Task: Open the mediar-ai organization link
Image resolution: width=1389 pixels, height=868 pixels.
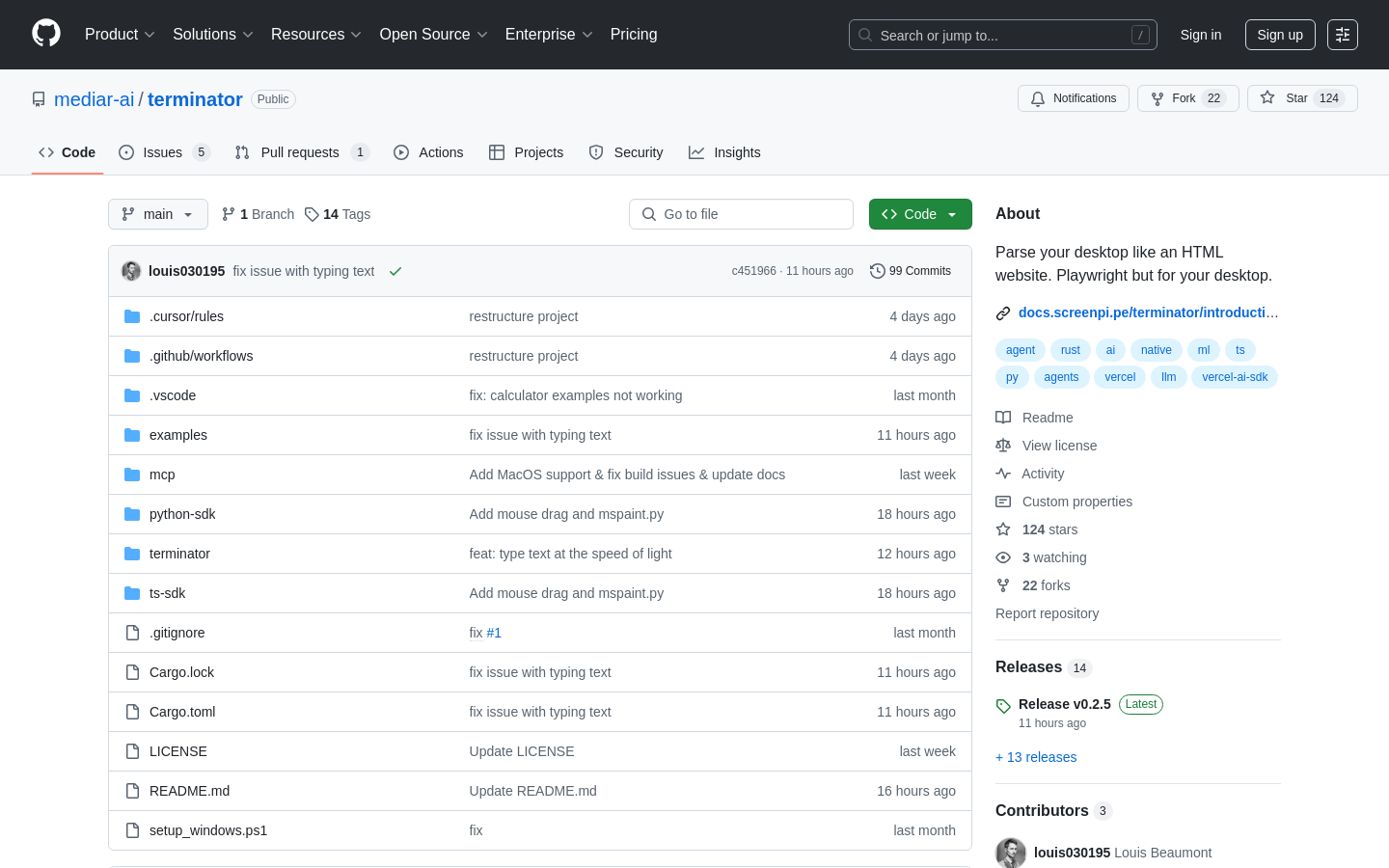Action: 95,99
